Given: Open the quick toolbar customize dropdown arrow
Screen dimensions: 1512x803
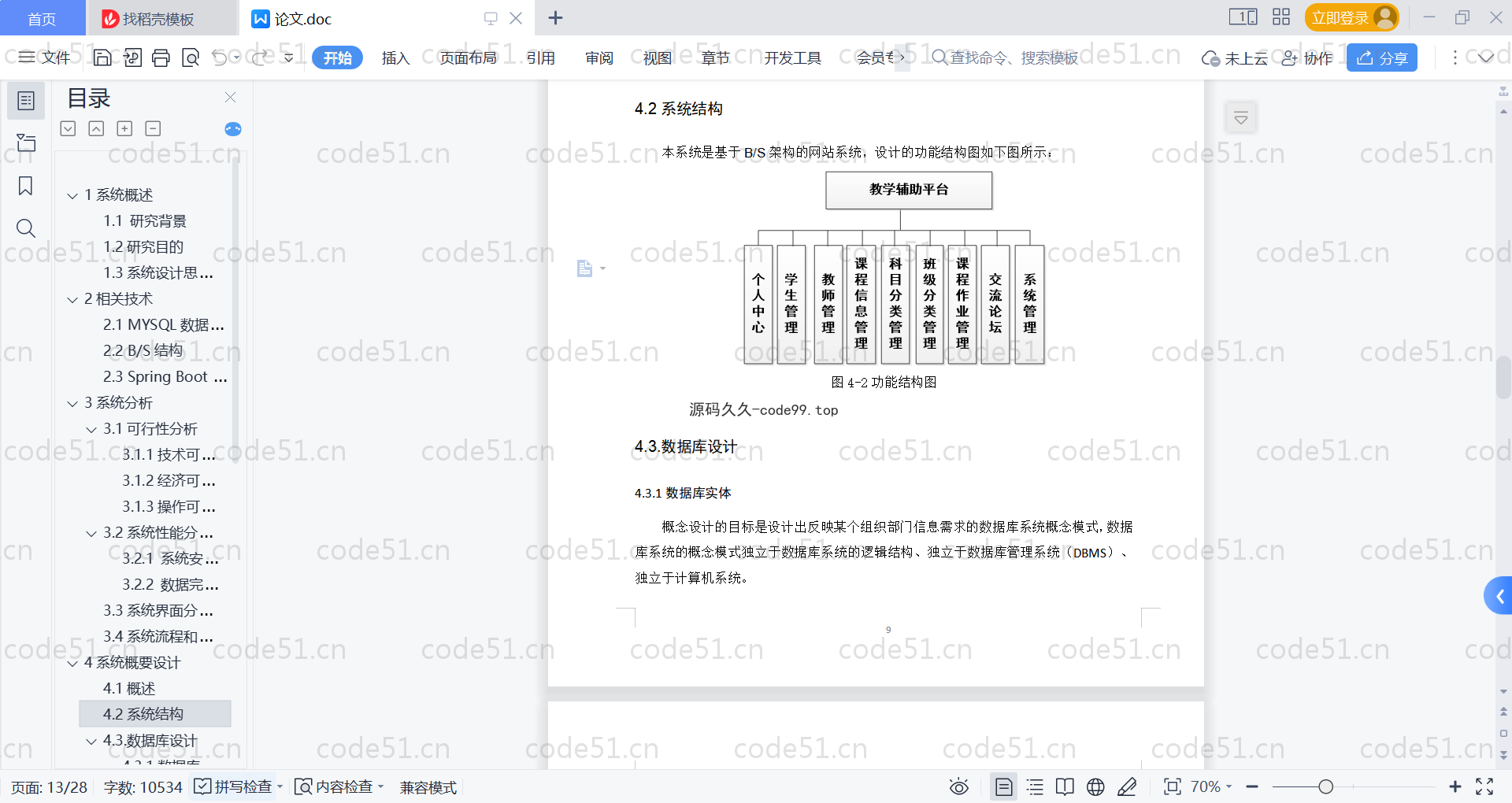Looking at the screenshot, I should (x=288, y=57).
